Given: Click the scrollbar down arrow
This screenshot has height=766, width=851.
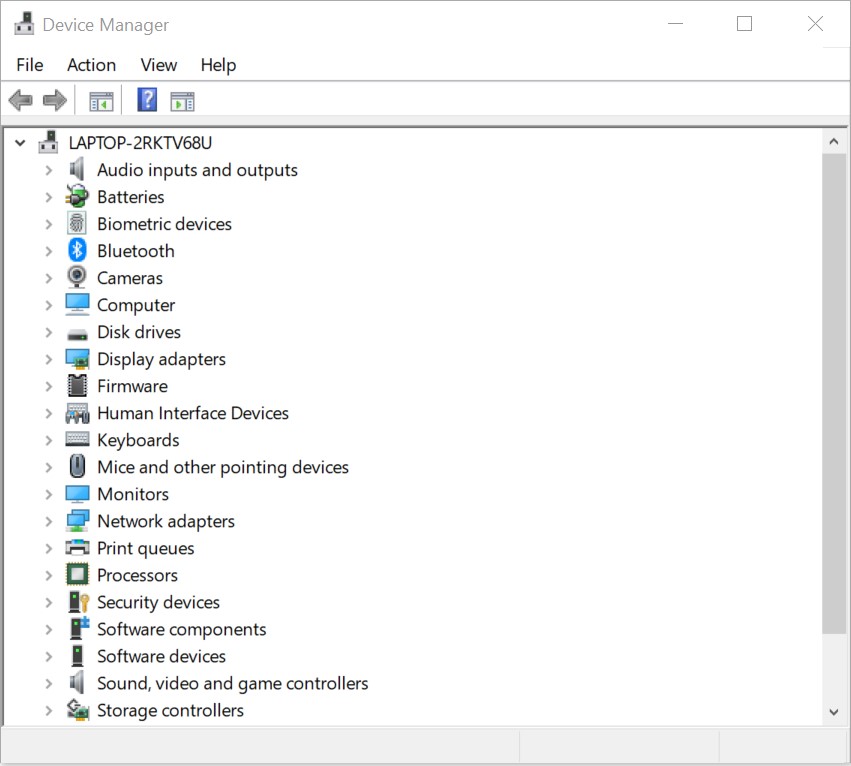Looking at the screenshot, I should click(834, 711).
